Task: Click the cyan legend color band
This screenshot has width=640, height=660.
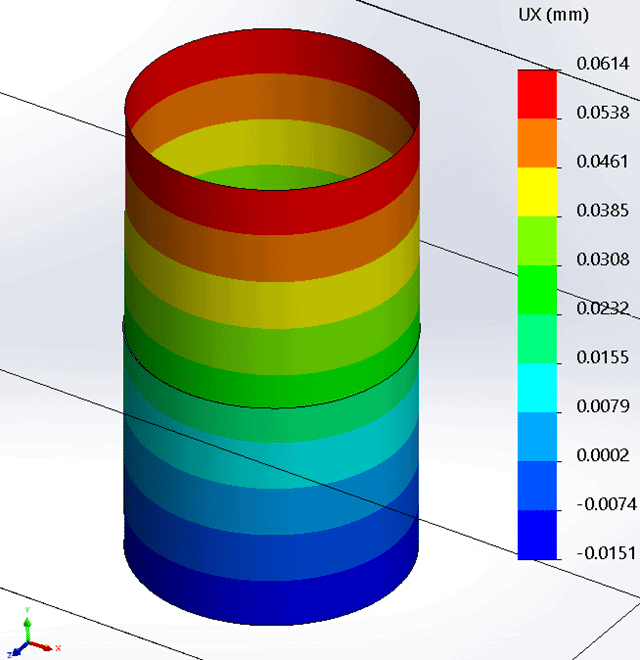Action: coord(537,387)
